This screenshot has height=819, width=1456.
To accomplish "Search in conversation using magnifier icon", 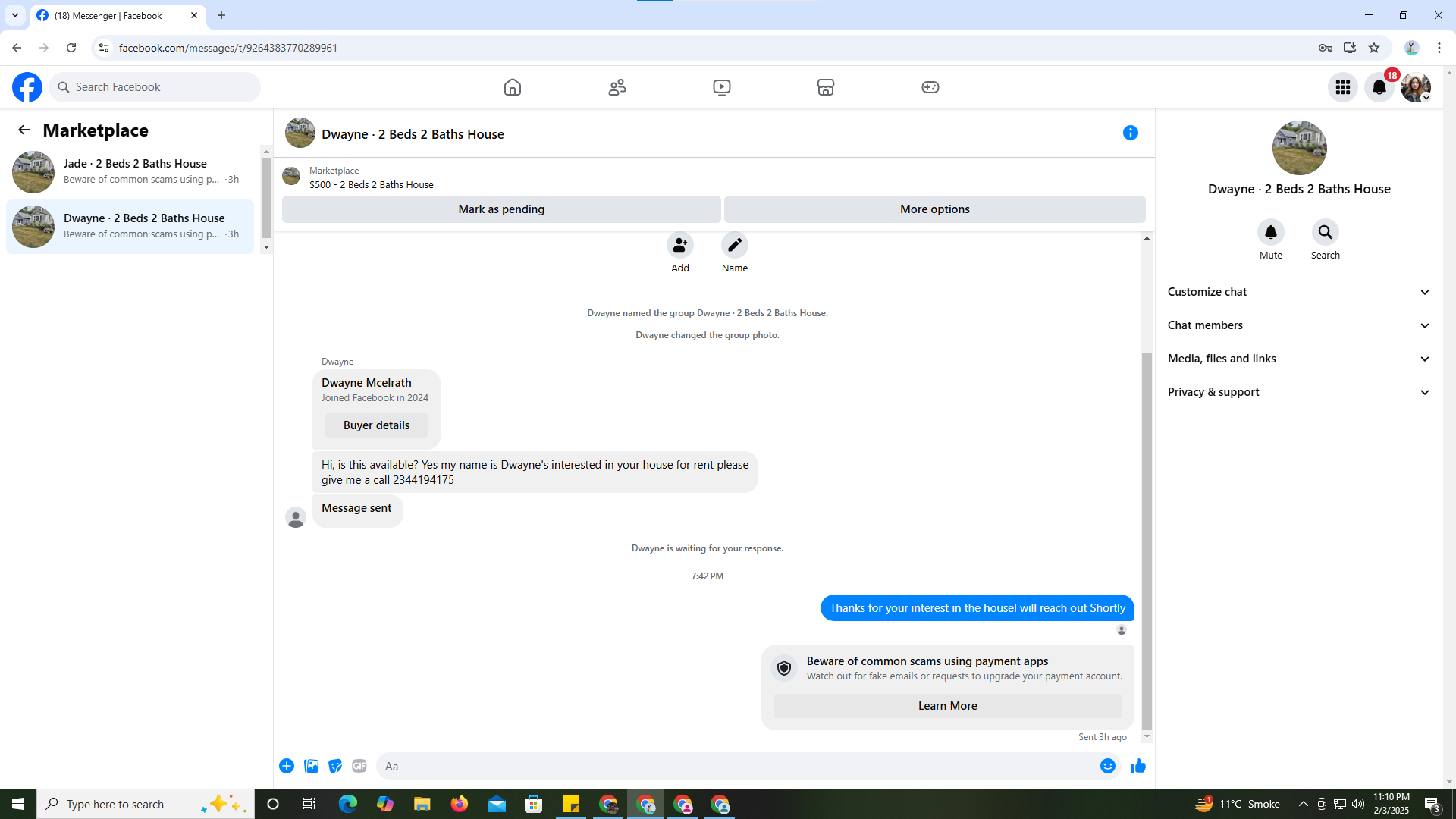I will pyautogui.click(x=1326, y=232).
